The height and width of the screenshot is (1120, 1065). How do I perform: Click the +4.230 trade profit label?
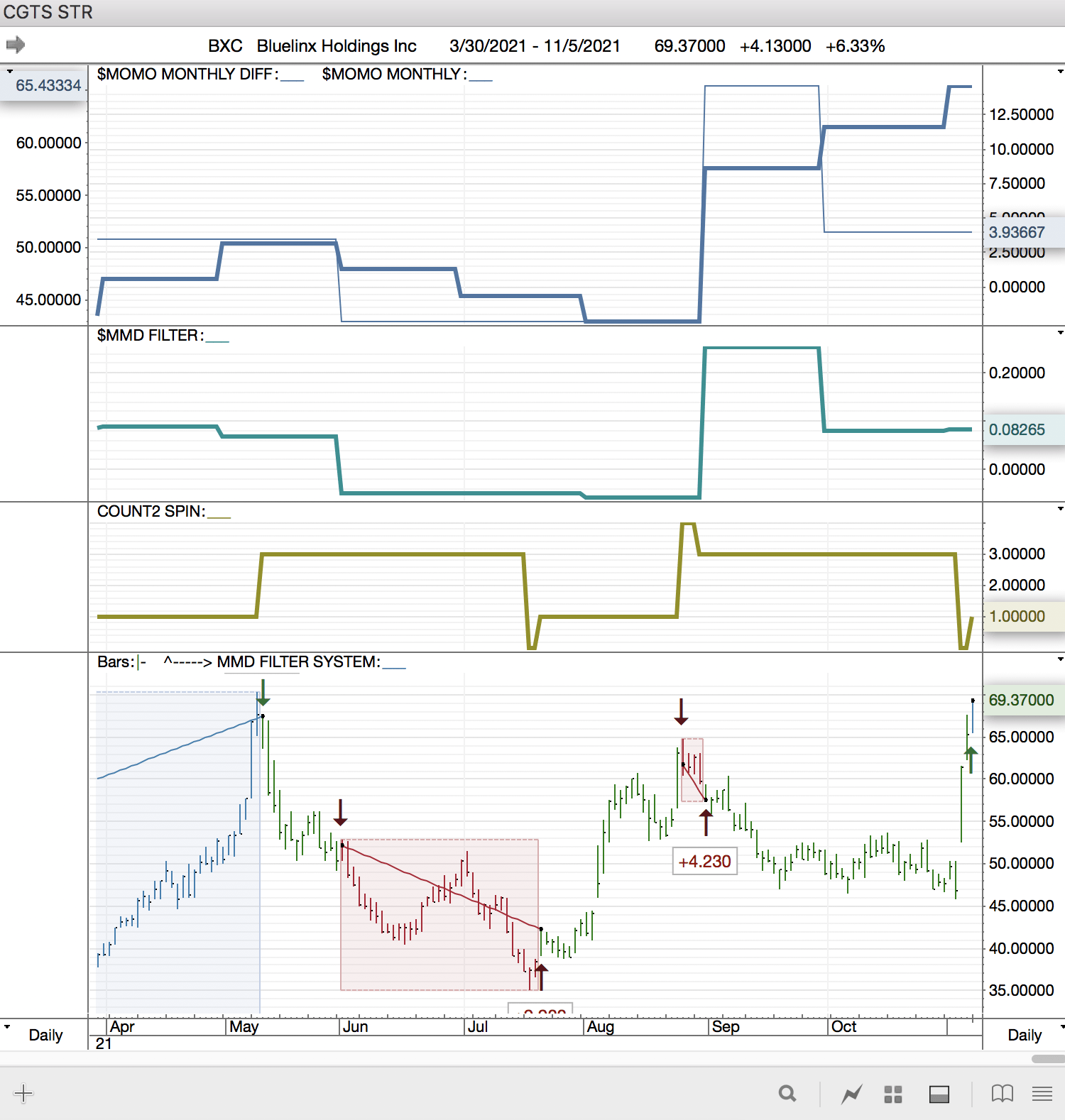click(x=705, y=862)
